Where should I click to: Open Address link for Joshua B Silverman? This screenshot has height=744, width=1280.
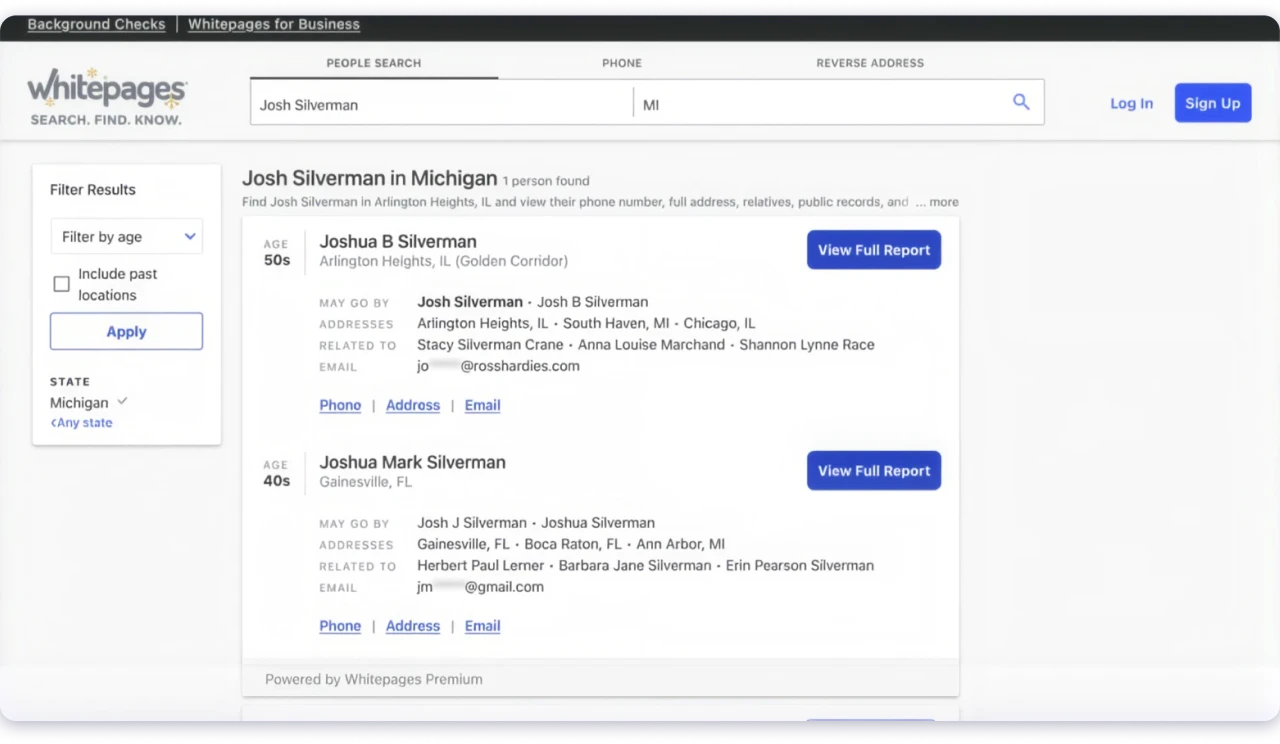coord(413,405)
